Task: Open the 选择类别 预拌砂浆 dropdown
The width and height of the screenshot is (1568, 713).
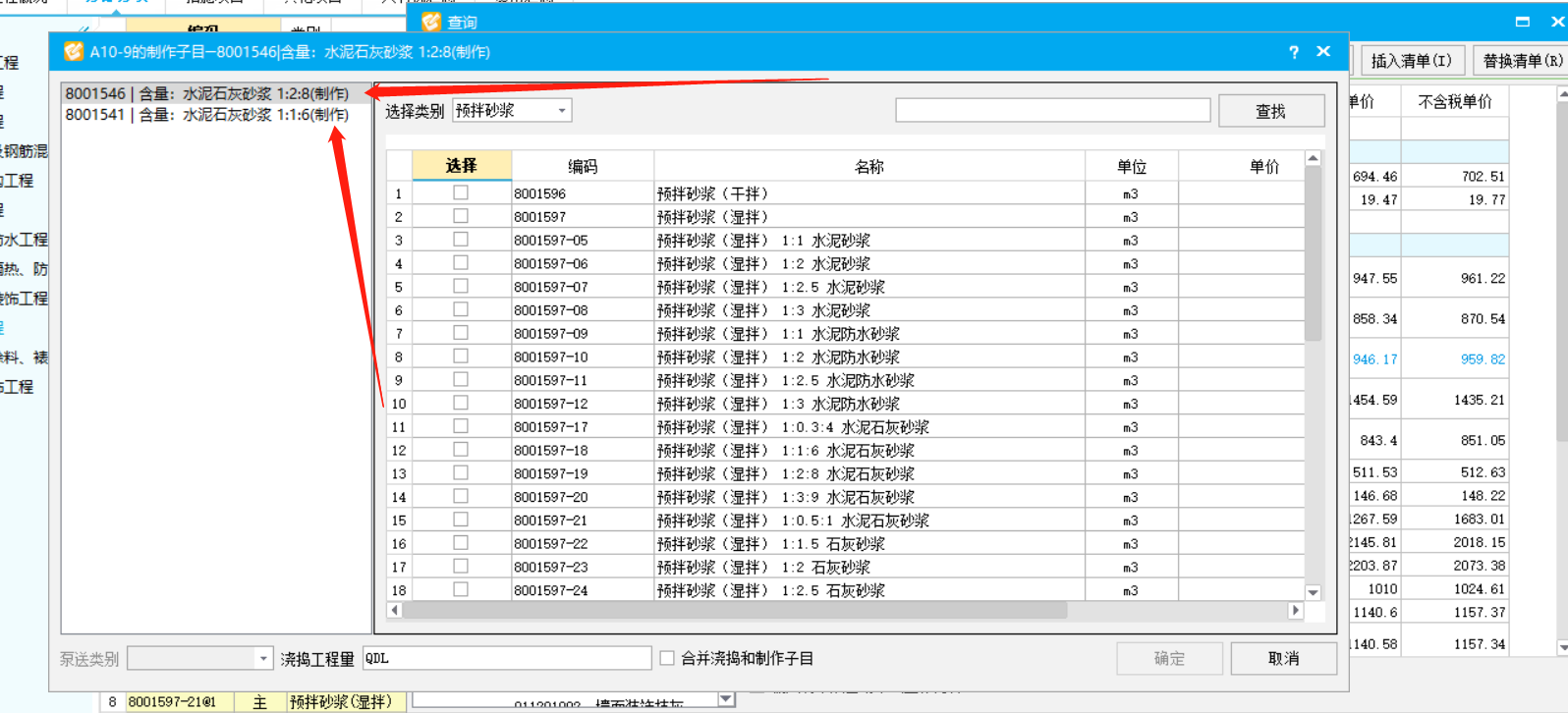Action: [x=562, y=111]
